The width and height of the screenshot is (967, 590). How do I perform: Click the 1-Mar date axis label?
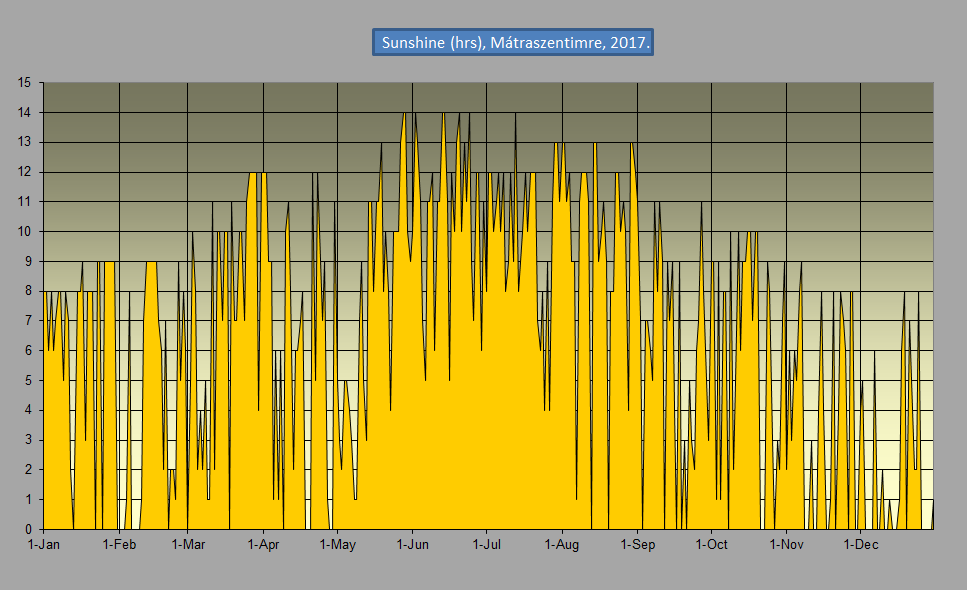(x=188, y=545)
